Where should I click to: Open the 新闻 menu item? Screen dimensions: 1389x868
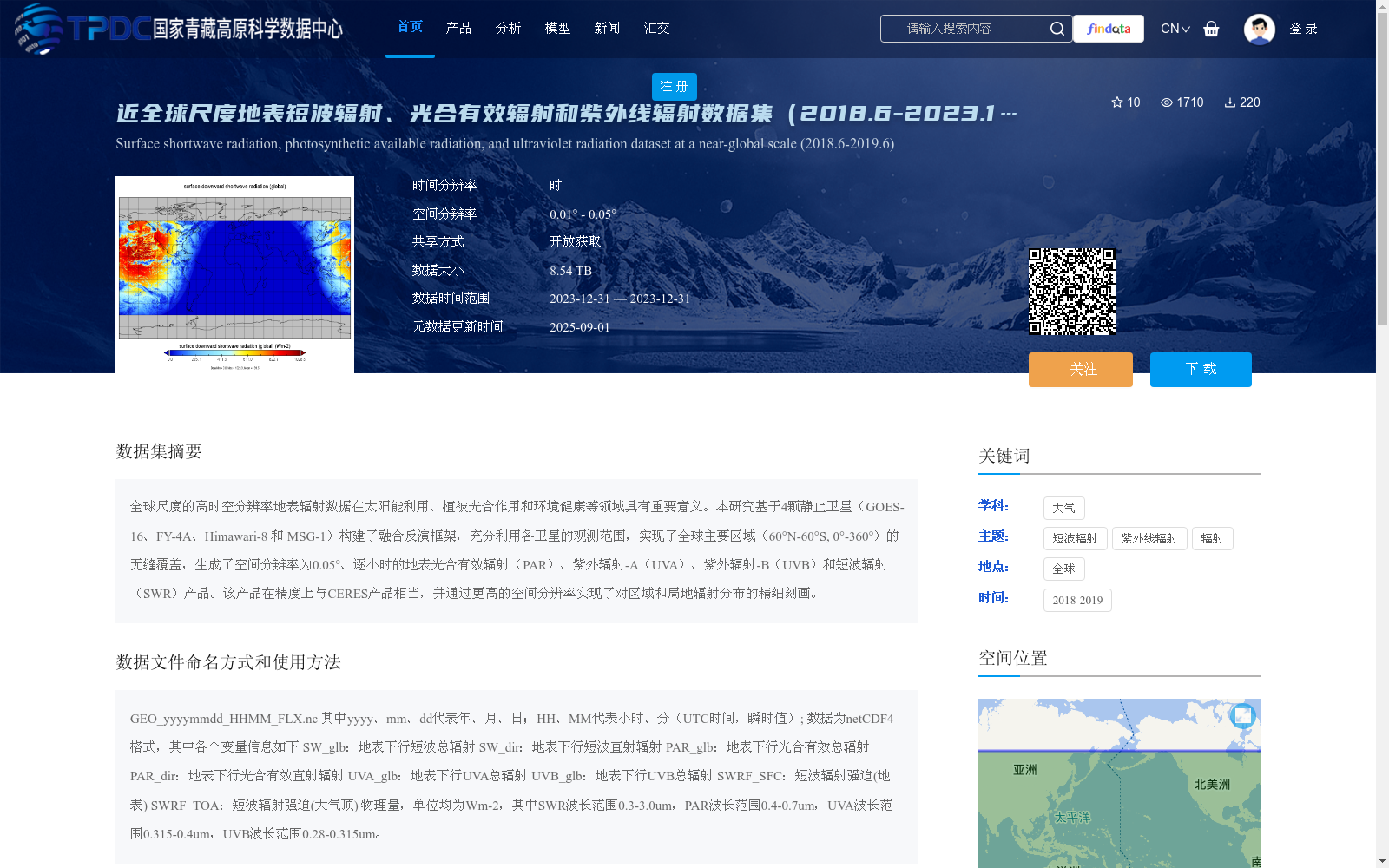607,29
